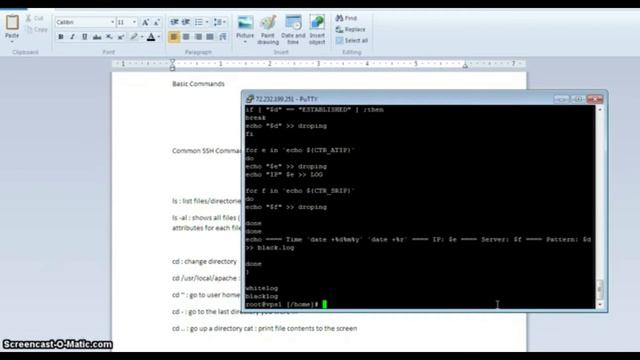Toggle Underline formatting
This screenshot has height=360, width=640.
tap(84, 37)
